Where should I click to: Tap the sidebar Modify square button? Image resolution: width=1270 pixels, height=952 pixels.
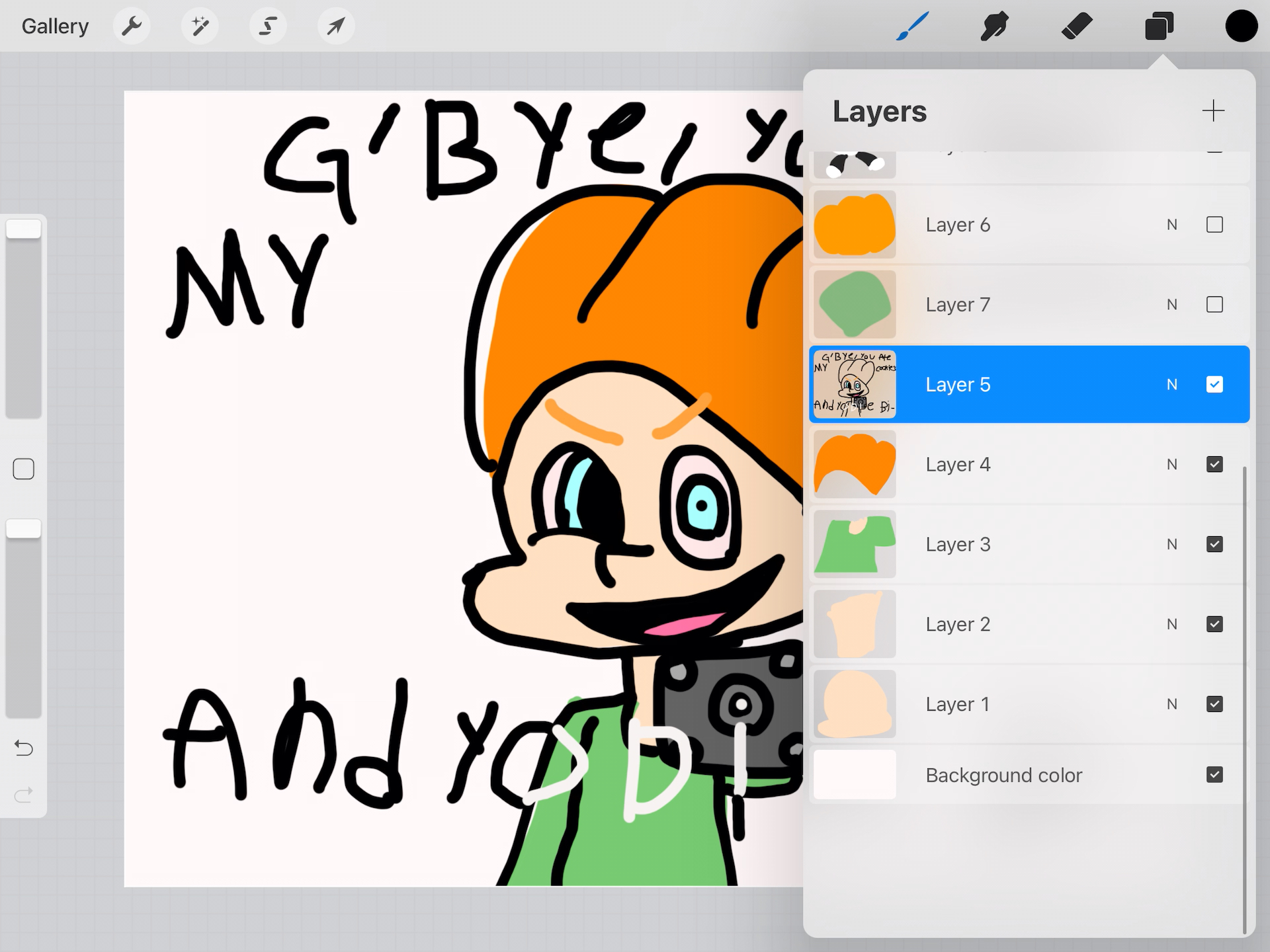24,469
